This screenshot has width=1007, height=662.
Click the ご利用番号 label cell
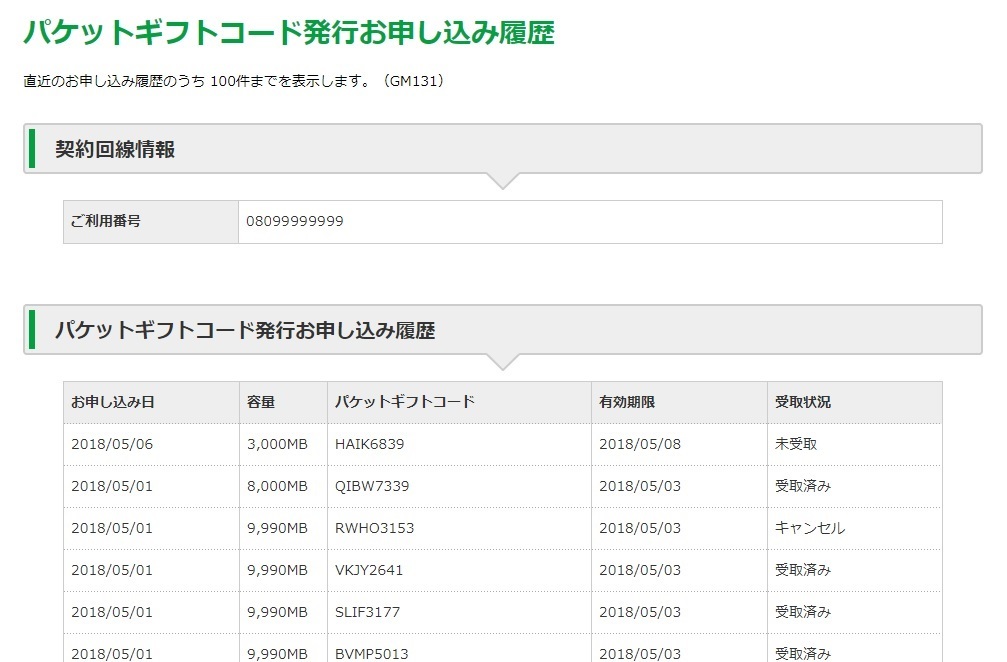coord(106,221)
